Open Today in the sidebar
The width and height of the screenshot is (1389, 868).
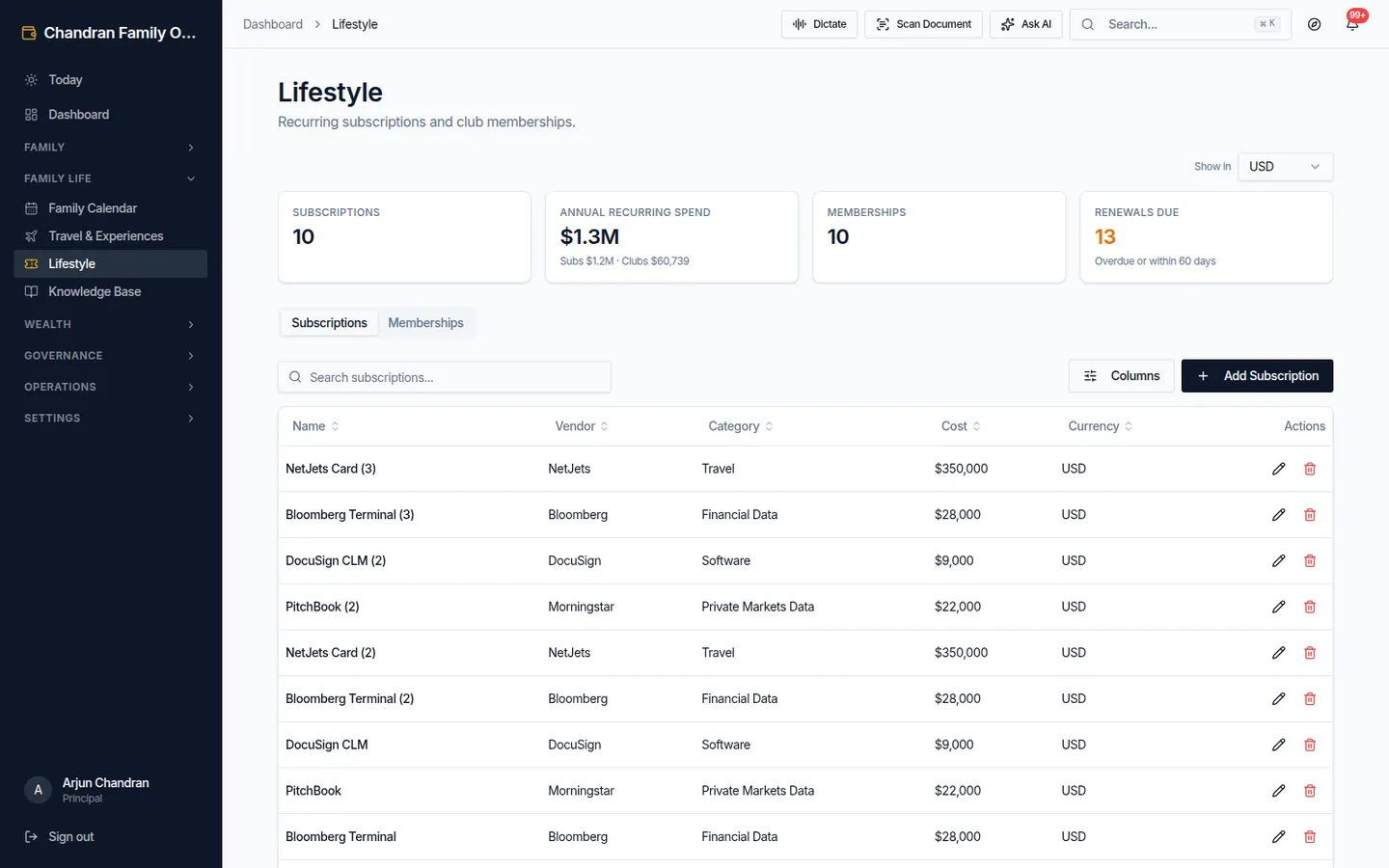[x=111, y=80]
